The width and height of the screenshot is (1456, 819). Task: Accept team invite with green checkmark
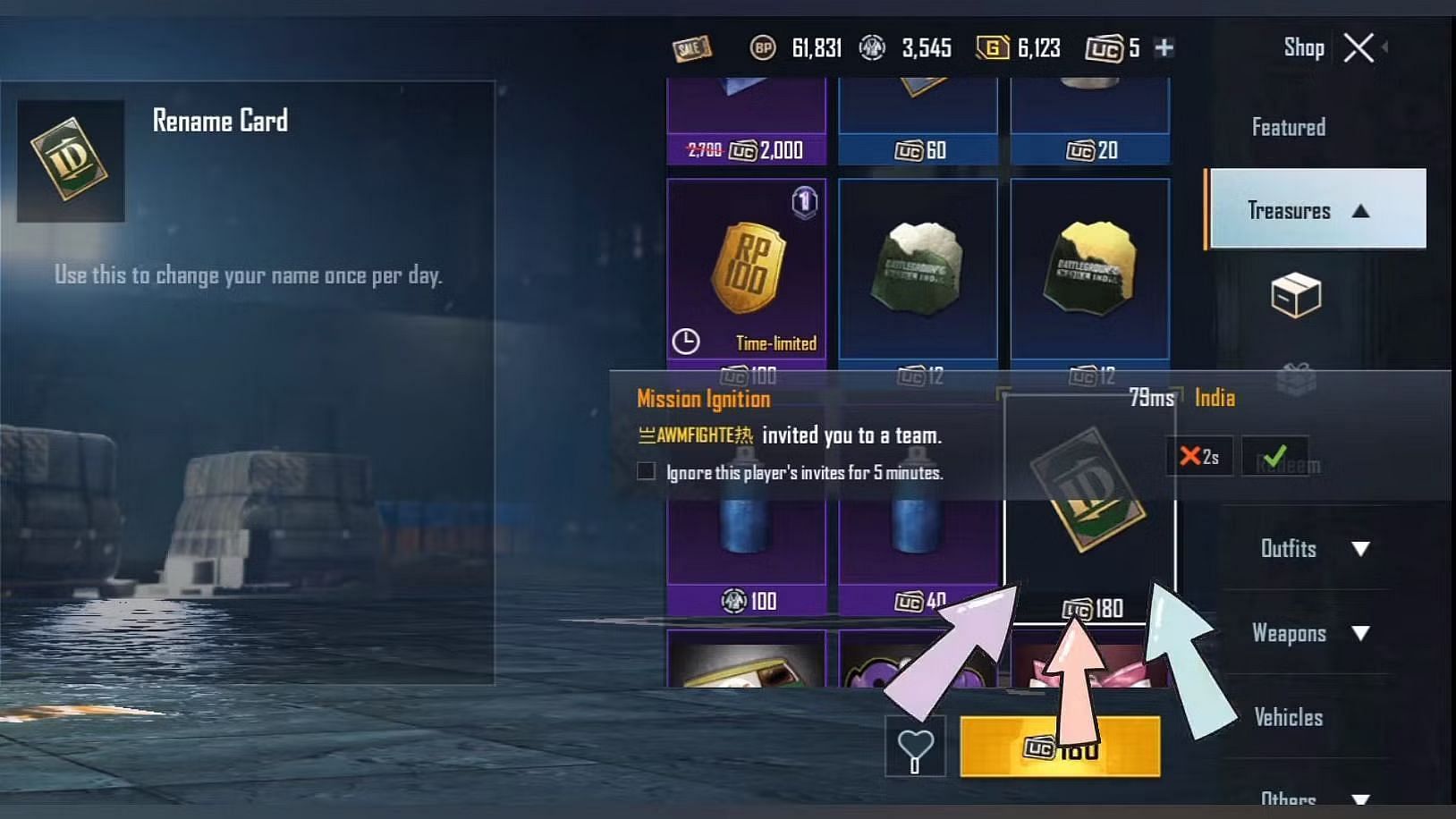pos(1275,456)
